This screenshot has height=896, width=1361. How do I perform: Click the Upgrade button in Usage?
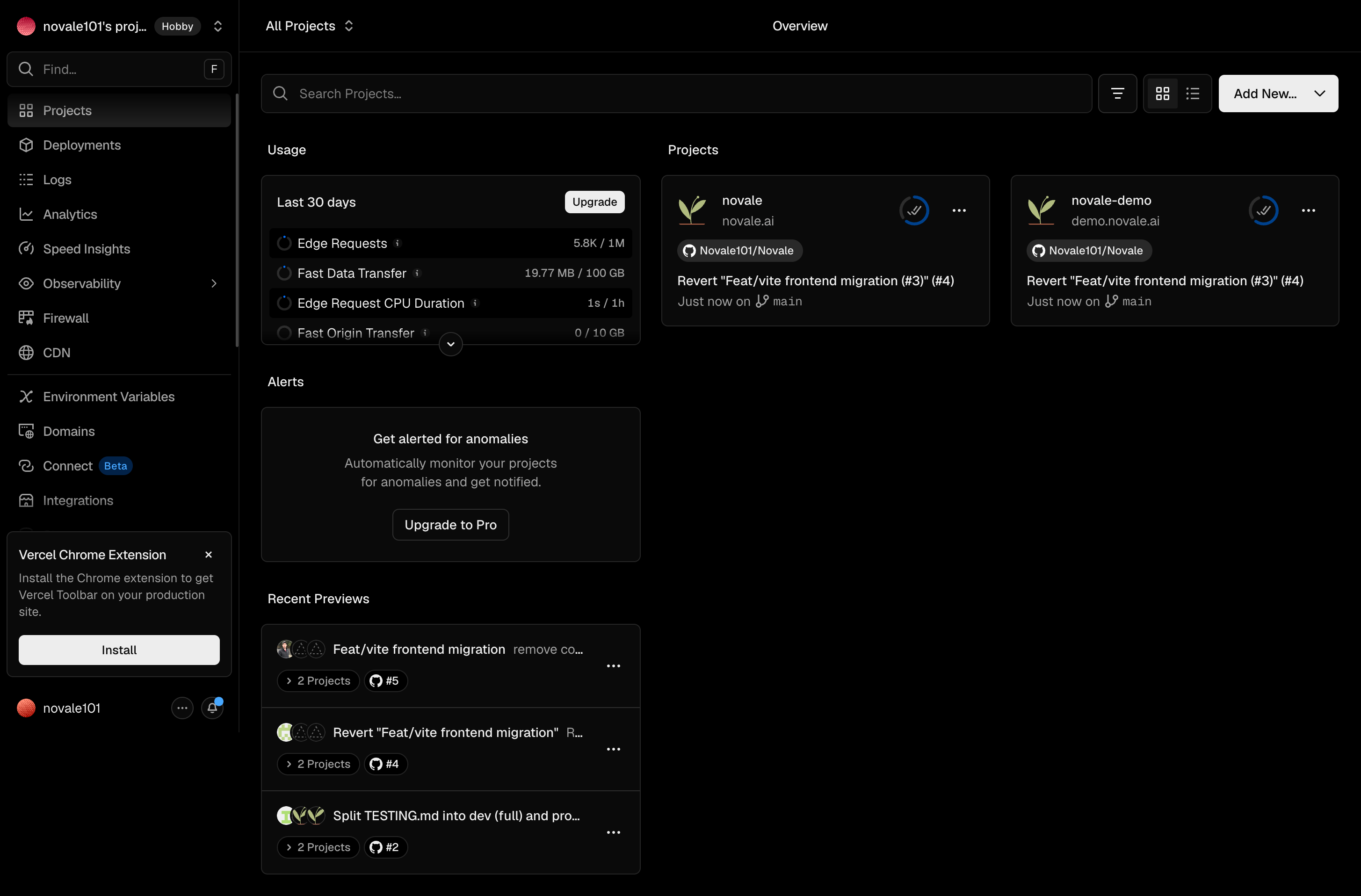[x=594, y=202]
